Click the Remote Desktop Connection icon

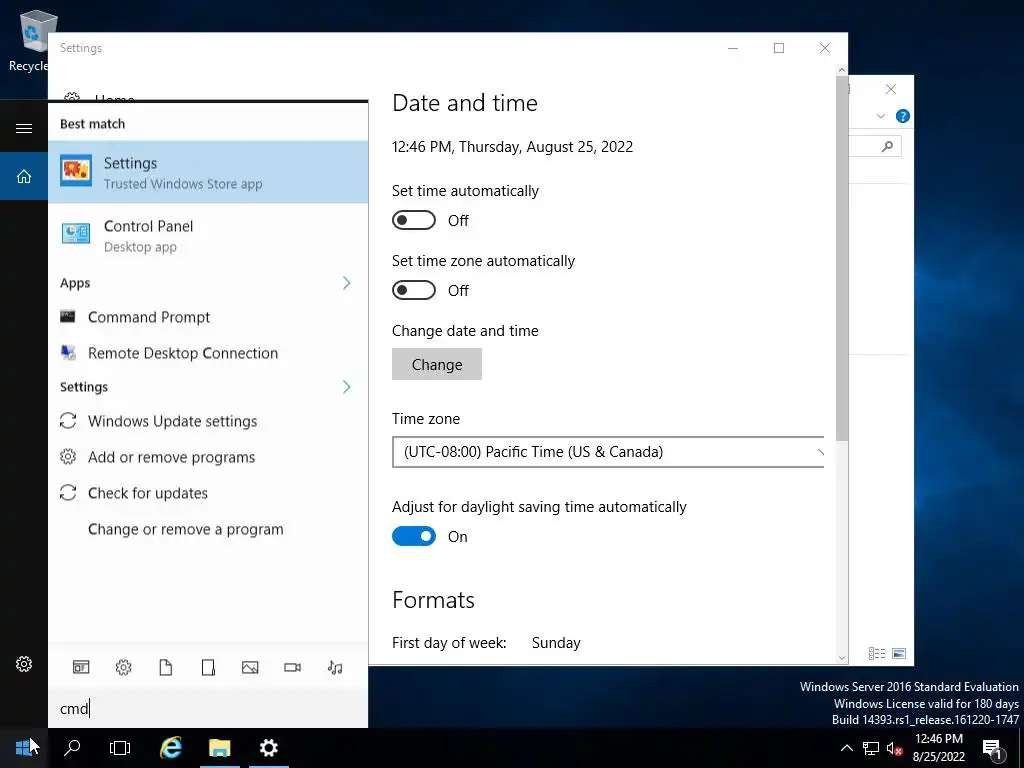coord(68,353)
